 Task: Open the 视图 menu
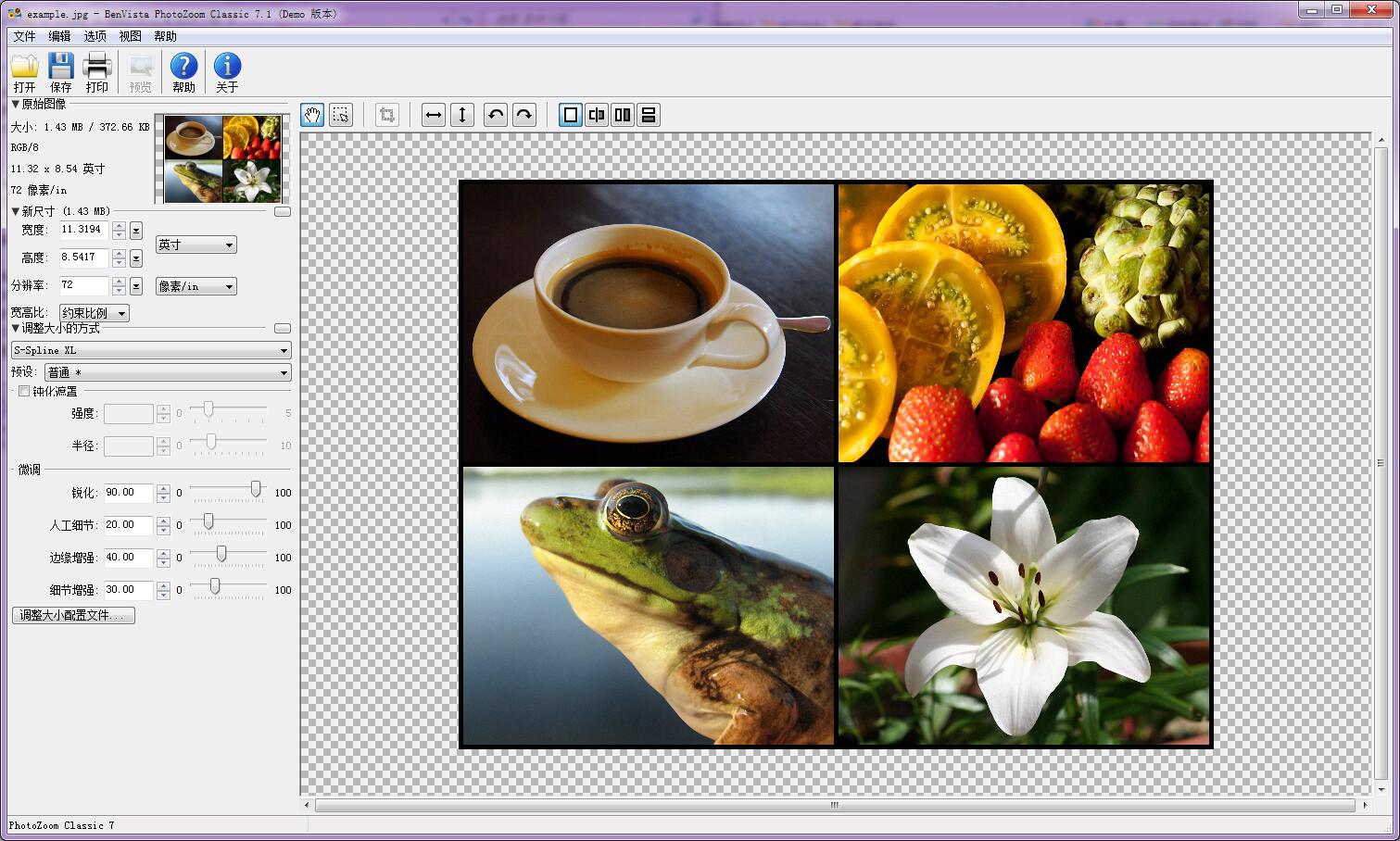[130, 36]
